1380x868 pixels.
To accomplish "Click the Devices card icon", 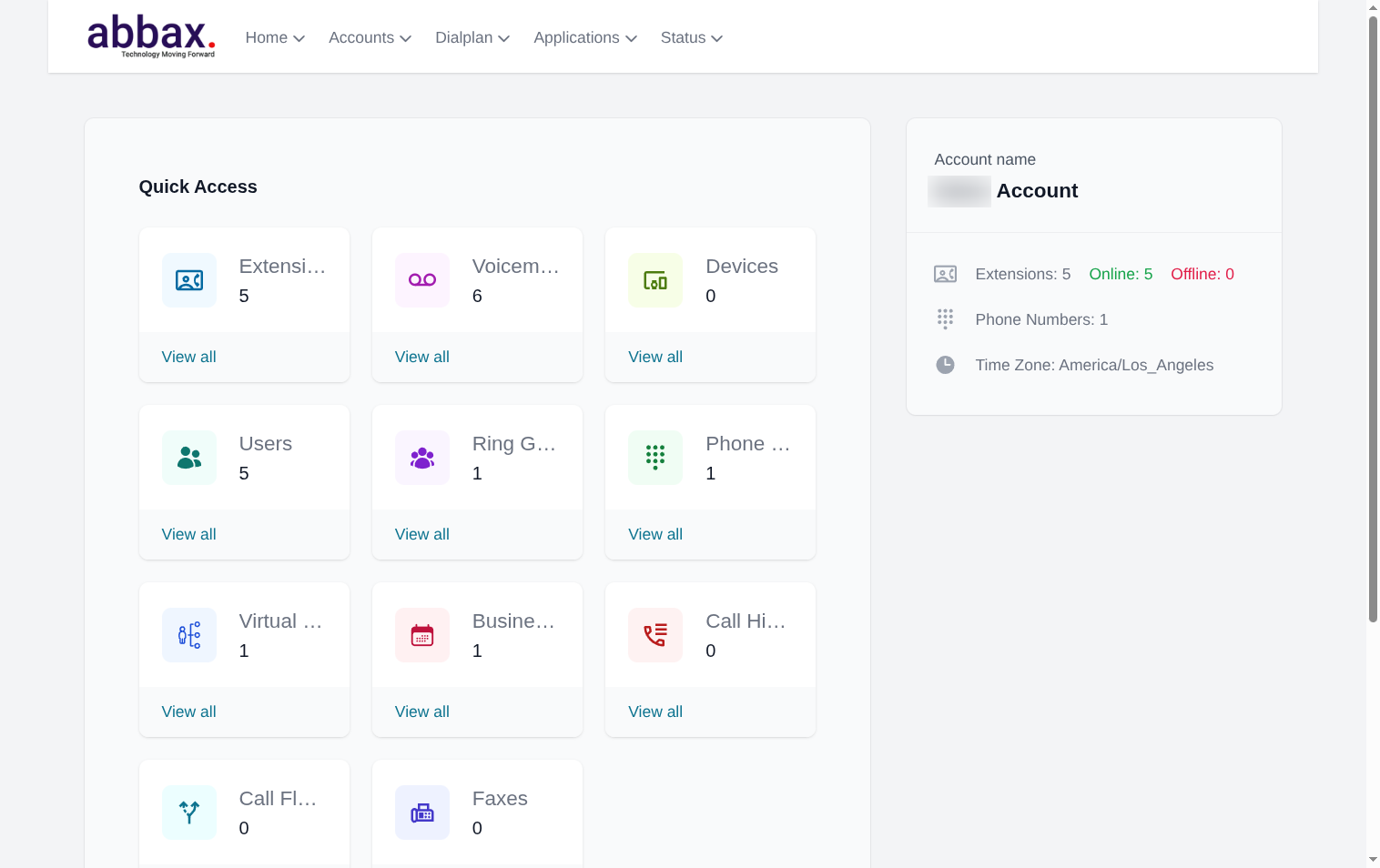I will tap(655, 280).
